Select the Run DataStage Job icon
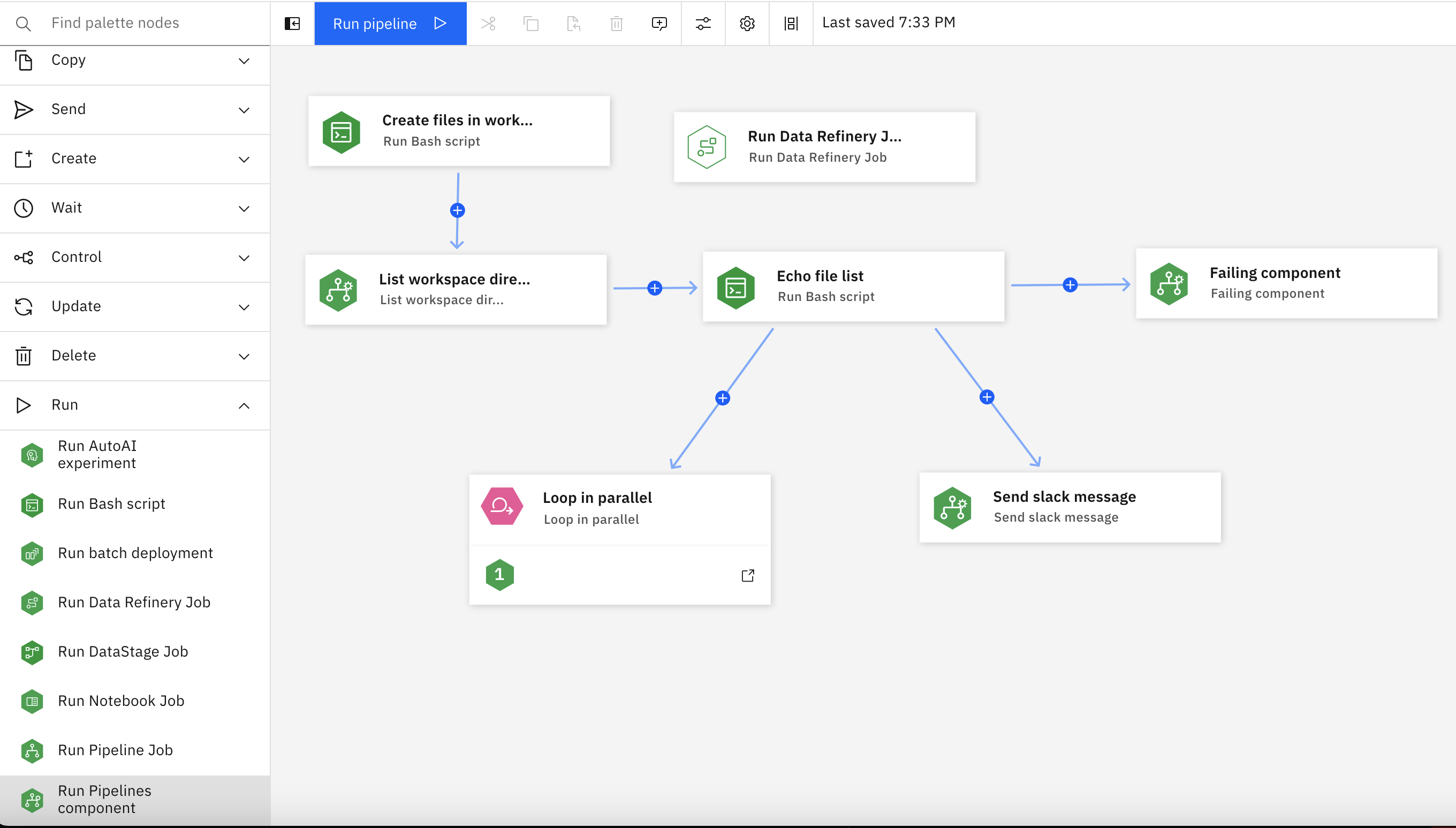This screenshot has height=828, width=1456. 33,651
